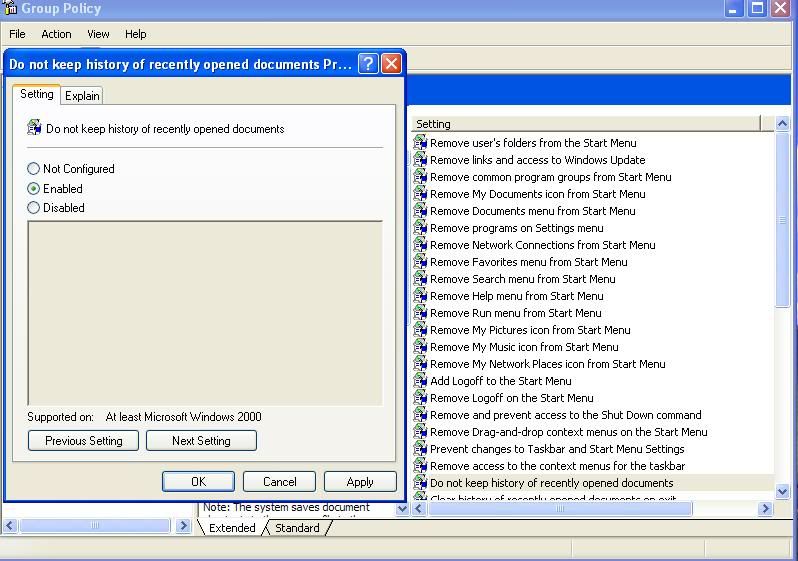This screenshot has height=561, width=798.
Task: Click the settings list horizontal scroll-right arrow
Action: (765, 508)
